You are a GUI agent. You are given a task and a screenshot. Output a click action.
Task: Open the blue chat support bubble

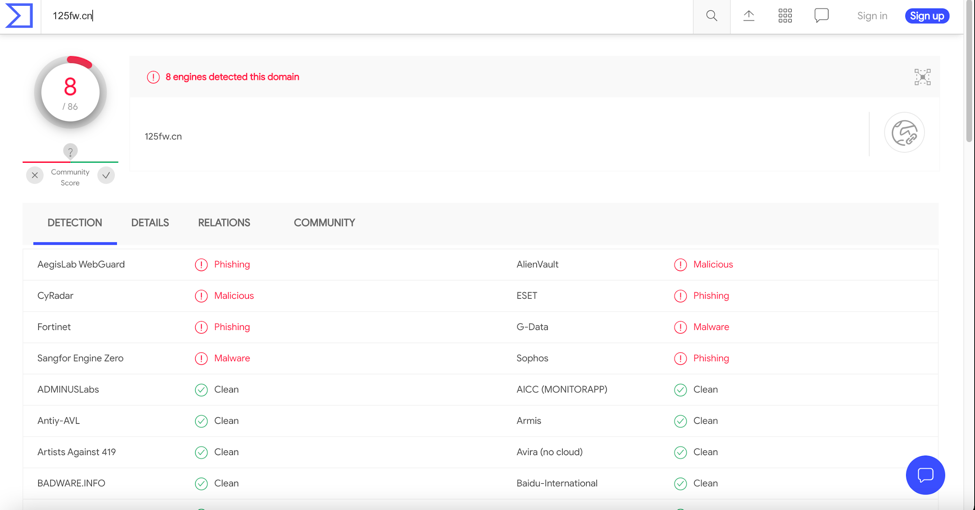pyautogui.click(x=925, y=475)
